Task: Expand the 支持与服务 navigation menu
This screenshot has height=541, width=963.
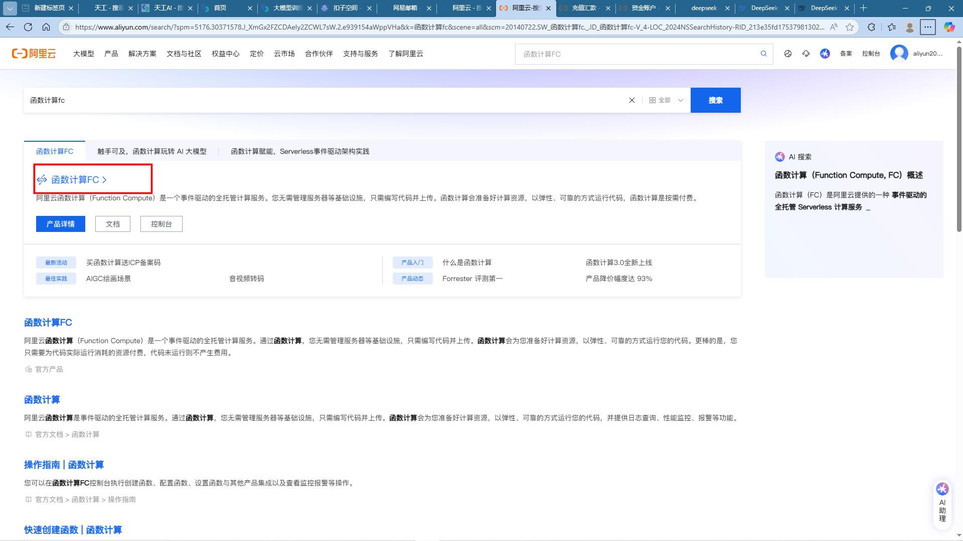Action: point(361,53)
